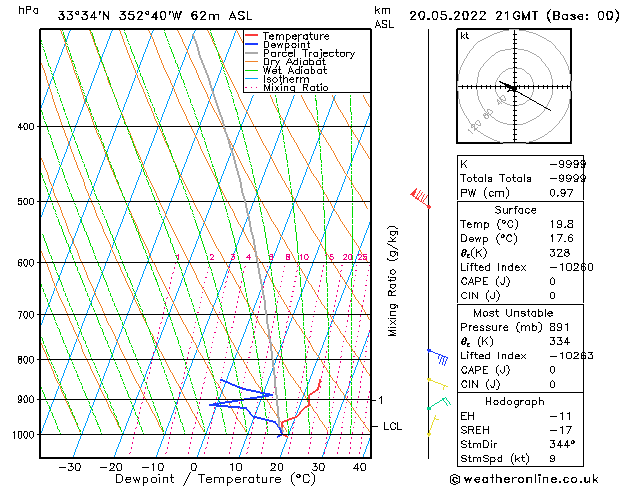
Task: Click the hodograph center point
Action: tap(514, 87)
